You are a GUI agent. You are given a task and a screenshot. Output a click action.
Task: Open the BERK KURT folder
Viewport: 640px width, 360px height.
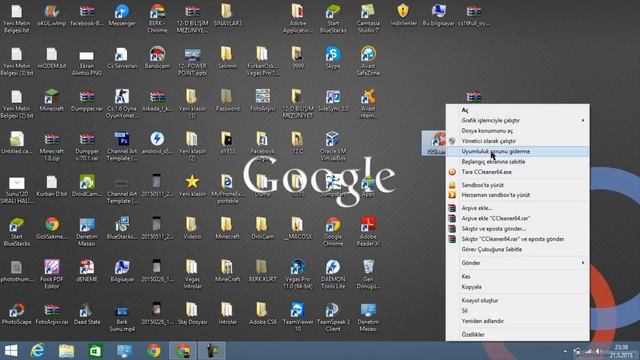coord(262,271)
